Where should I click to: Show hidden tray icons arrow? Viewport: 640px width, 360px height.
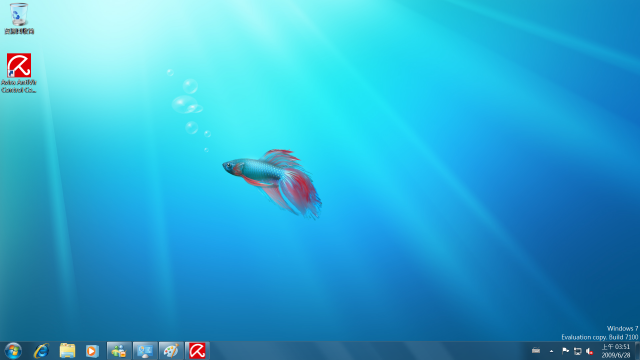551,351
